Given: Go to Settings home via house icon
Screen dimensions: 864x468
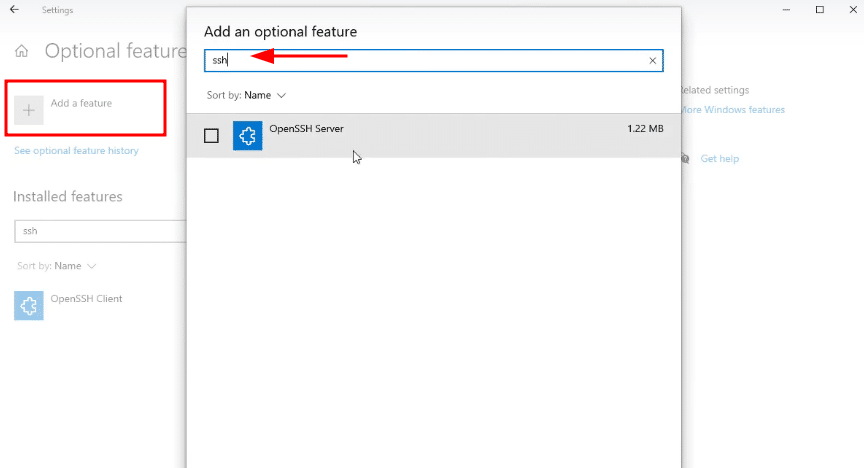Looking at the screenshot, I should click(22, 52).
